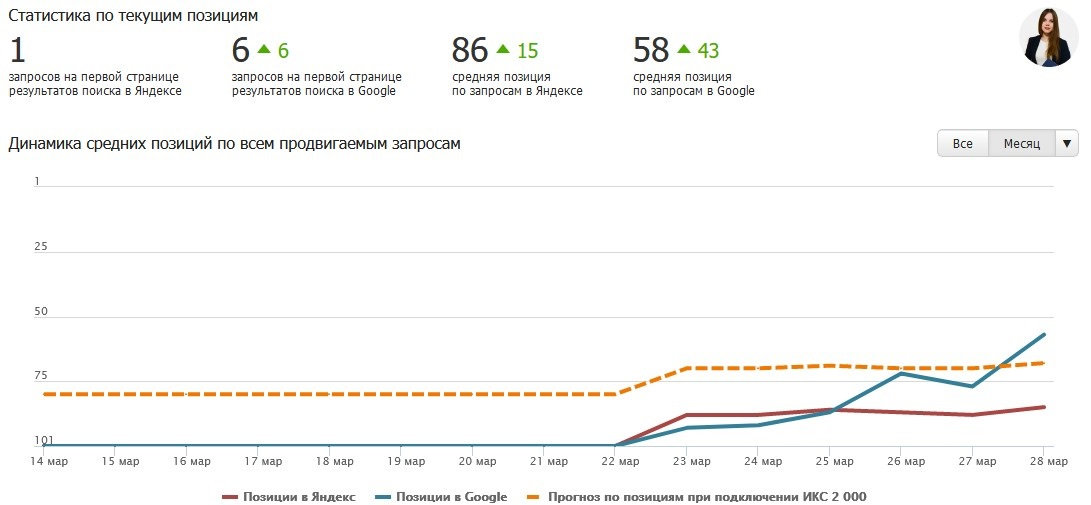Viewport: 1091px width, 505px height.
Task: Click green up arrow beside Yandex average position
Action: pos(503,49)
